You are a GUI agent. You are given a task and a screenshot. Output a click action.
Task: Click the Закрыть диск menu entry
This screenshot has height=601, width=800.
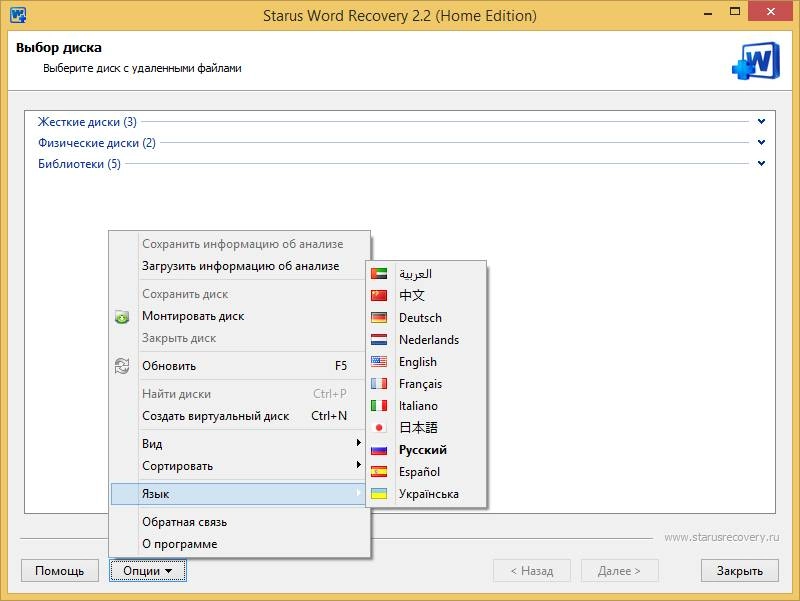coord(238,338)
